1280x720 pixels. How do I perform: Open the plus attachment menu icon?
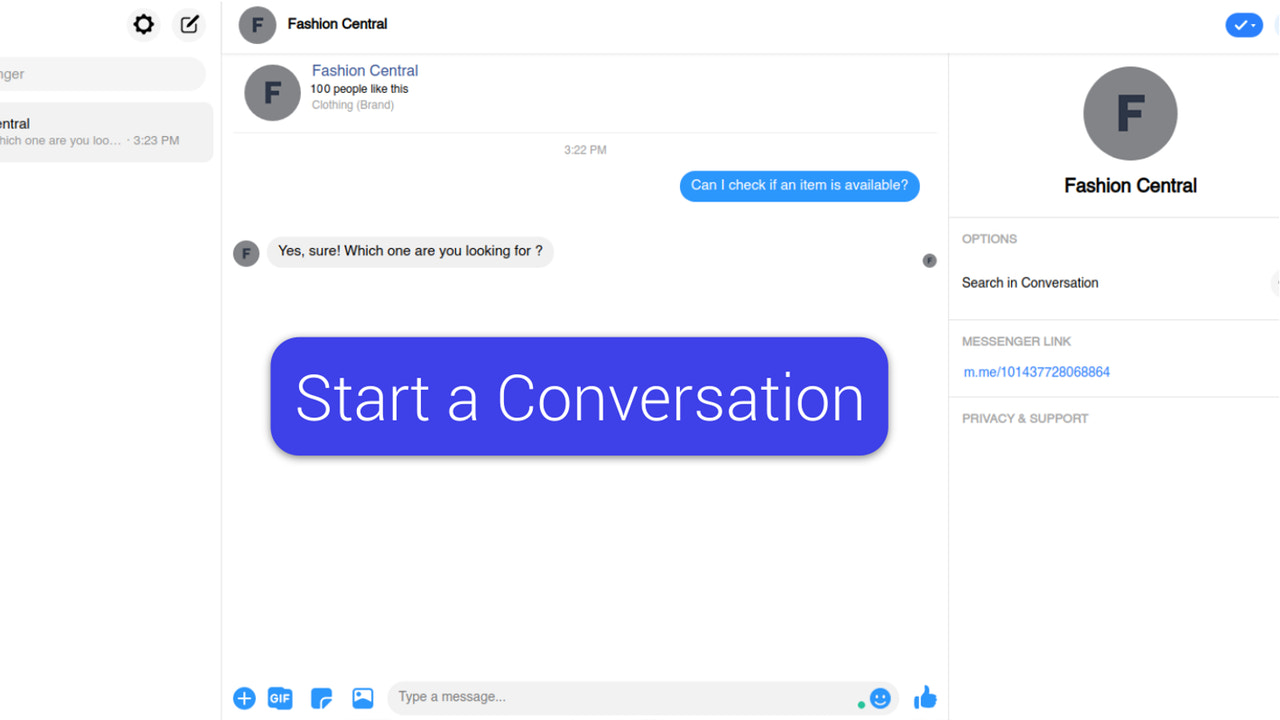pos(244,697)
